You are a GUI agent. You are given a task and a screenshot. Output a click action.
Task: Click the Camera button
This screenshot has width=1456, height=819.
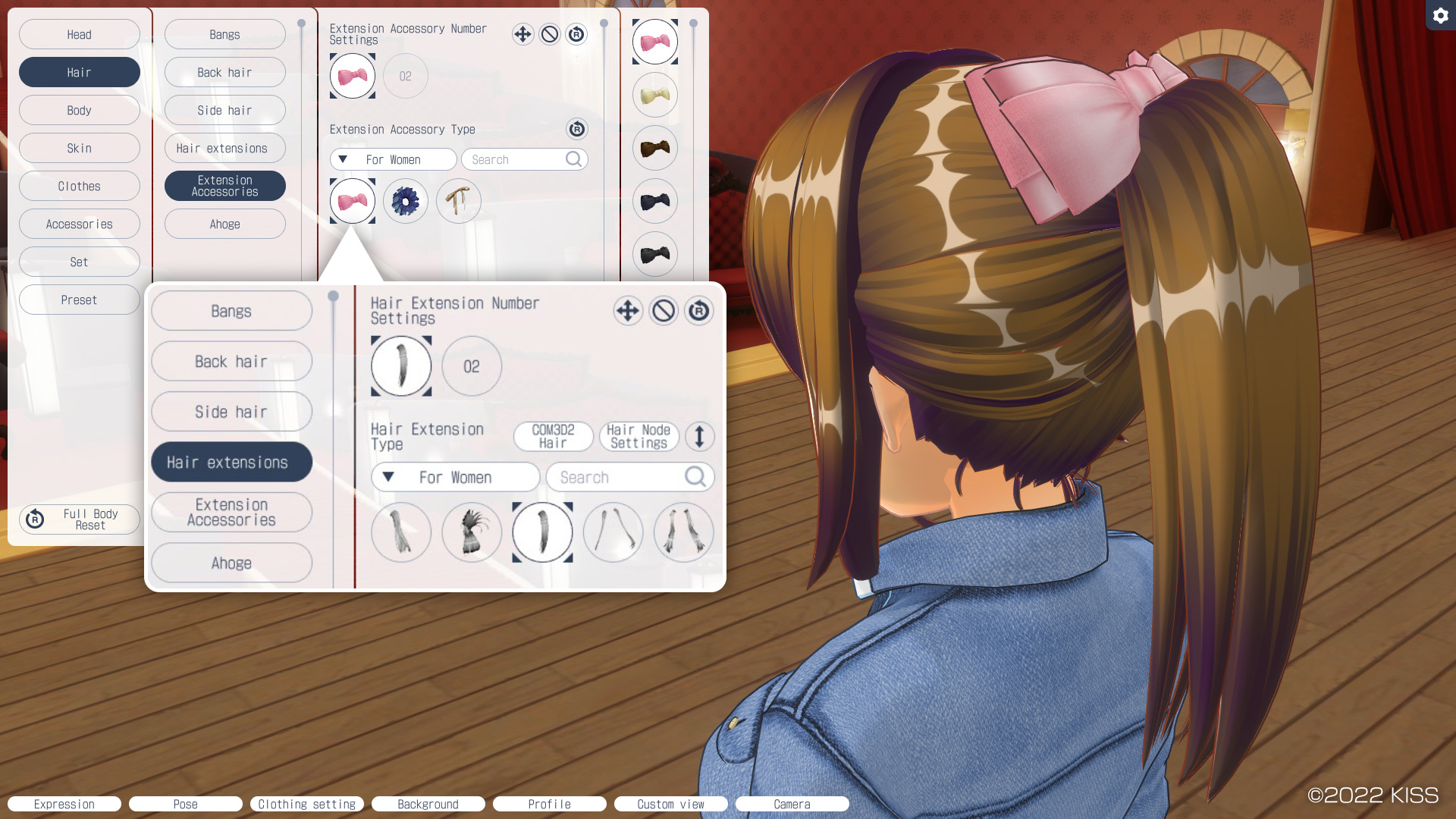point(792,804)
